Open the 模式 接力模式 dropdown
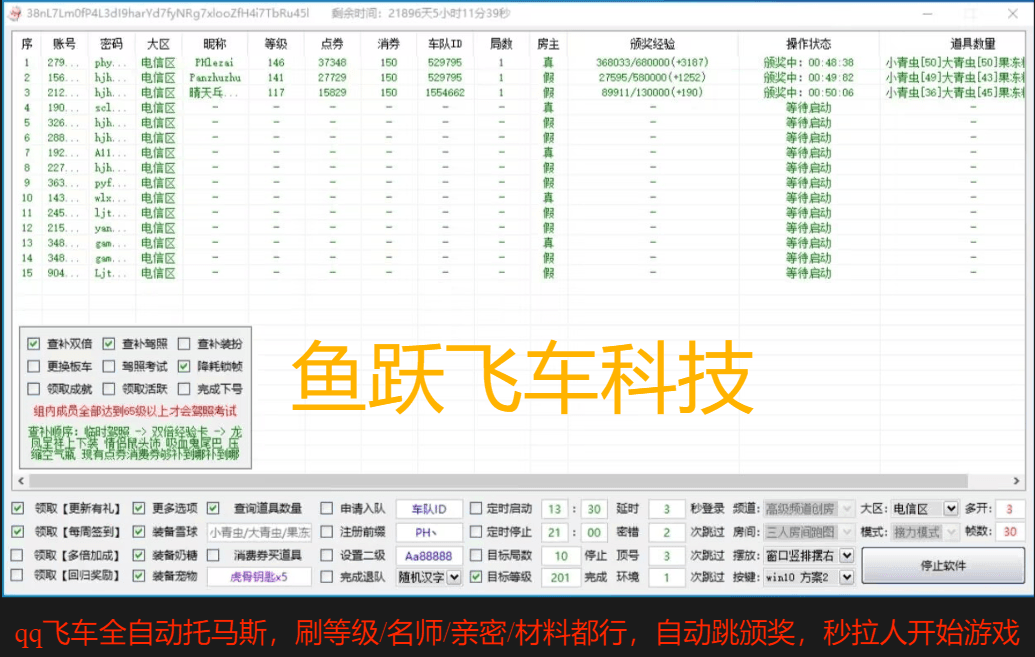 point(924,532)
